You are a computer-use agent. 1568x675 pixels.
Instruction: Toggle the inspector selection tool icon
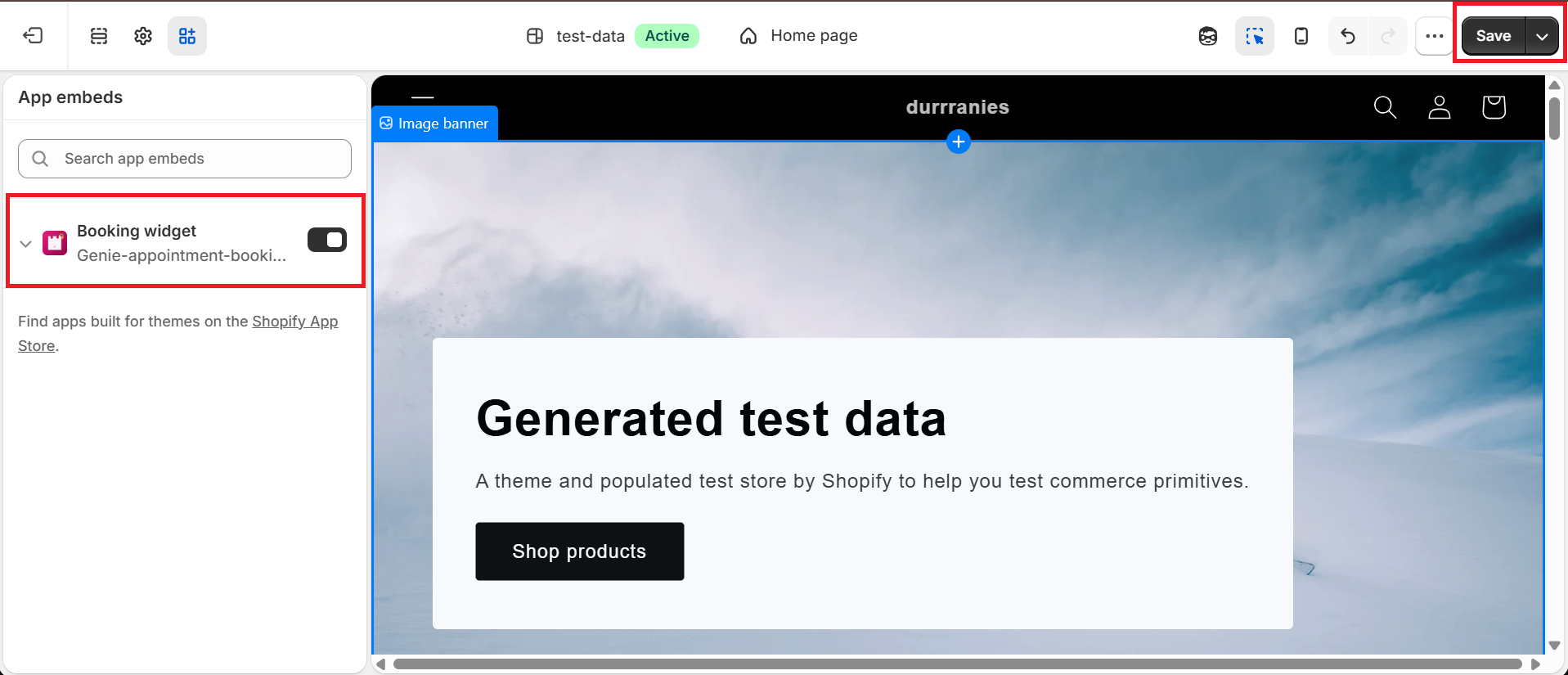click(x=1255, y=36)
